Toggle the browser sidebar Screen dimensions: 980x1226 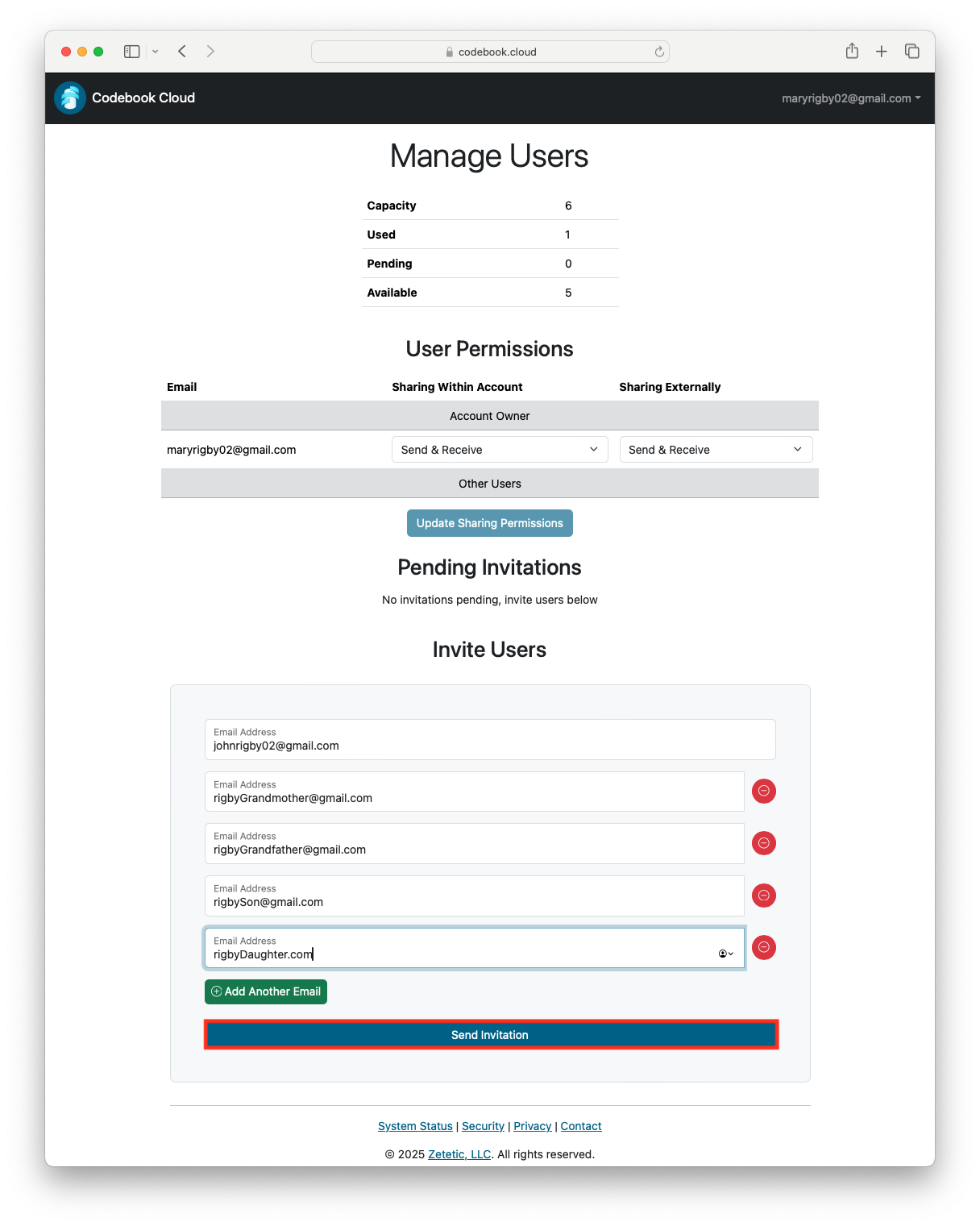(x=131, y=51)
